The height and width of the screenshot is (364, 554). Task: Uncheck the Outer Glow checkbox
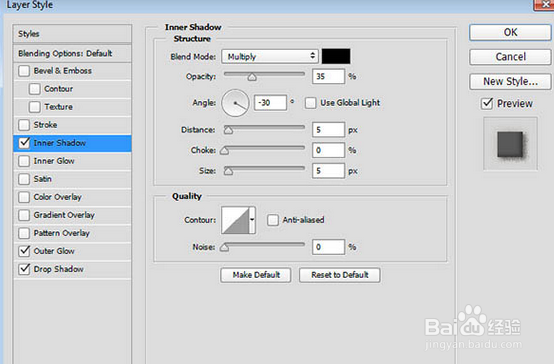click(x=24, y=251)
